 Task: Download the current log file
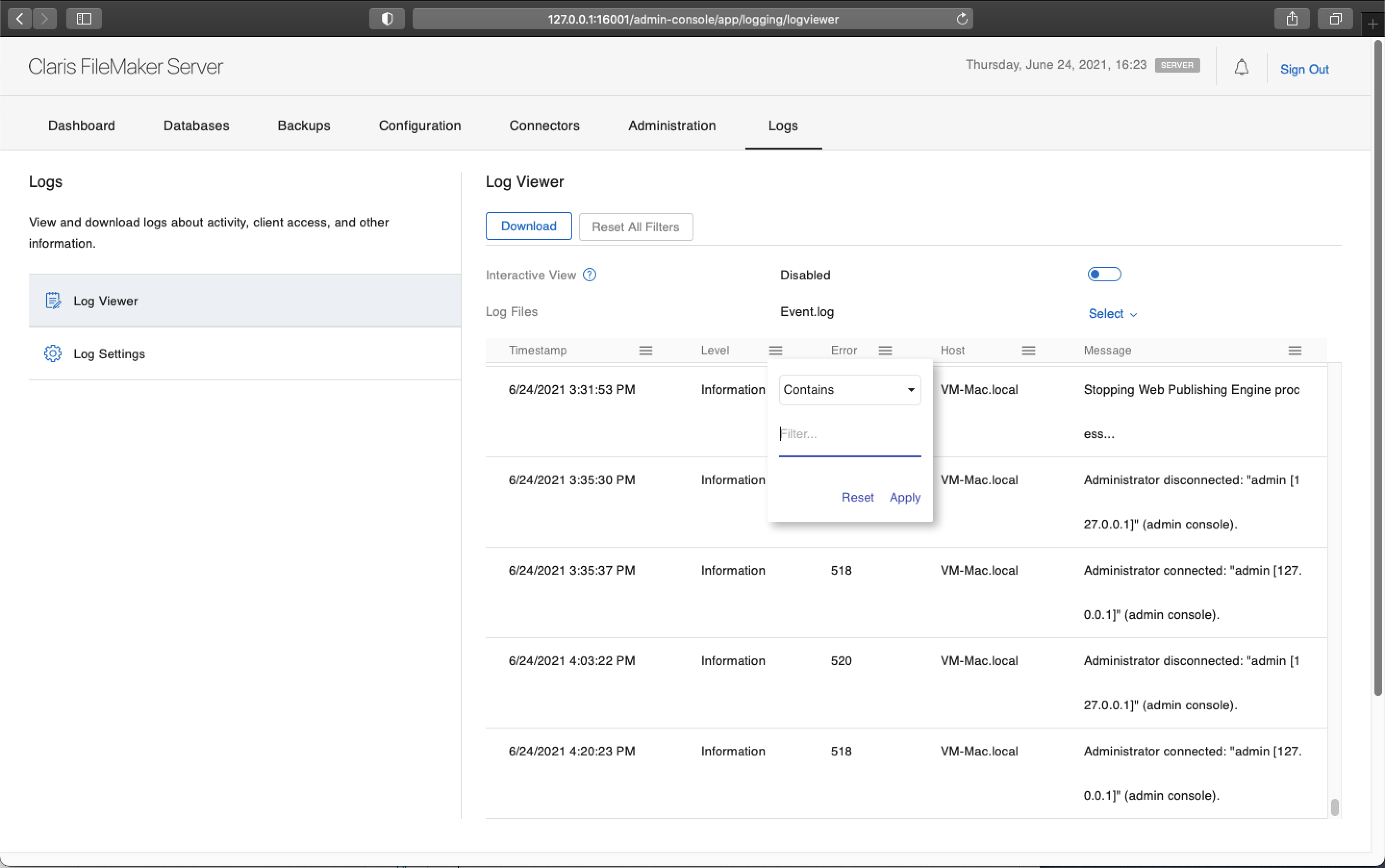pyautogui.click(x=528, y=226)
